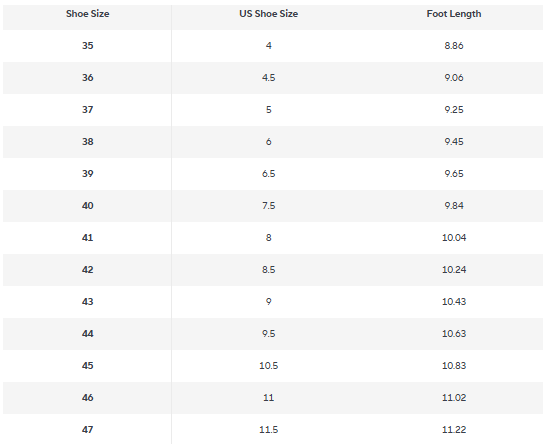Select the foot length 8.86 cell
The height and width of the screenshot is (444, 544).
(x=454, y=46)
